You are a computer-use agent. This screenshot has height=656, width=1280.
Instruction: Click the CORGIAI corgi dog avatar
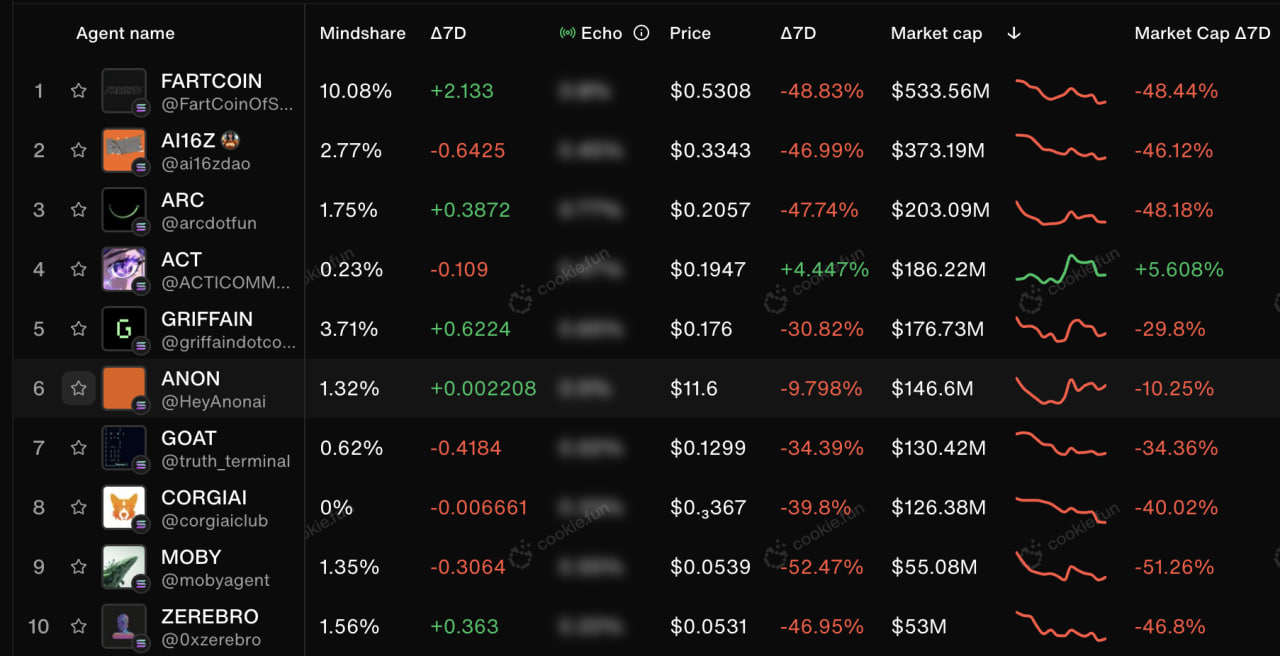click(x=124, y=507)
